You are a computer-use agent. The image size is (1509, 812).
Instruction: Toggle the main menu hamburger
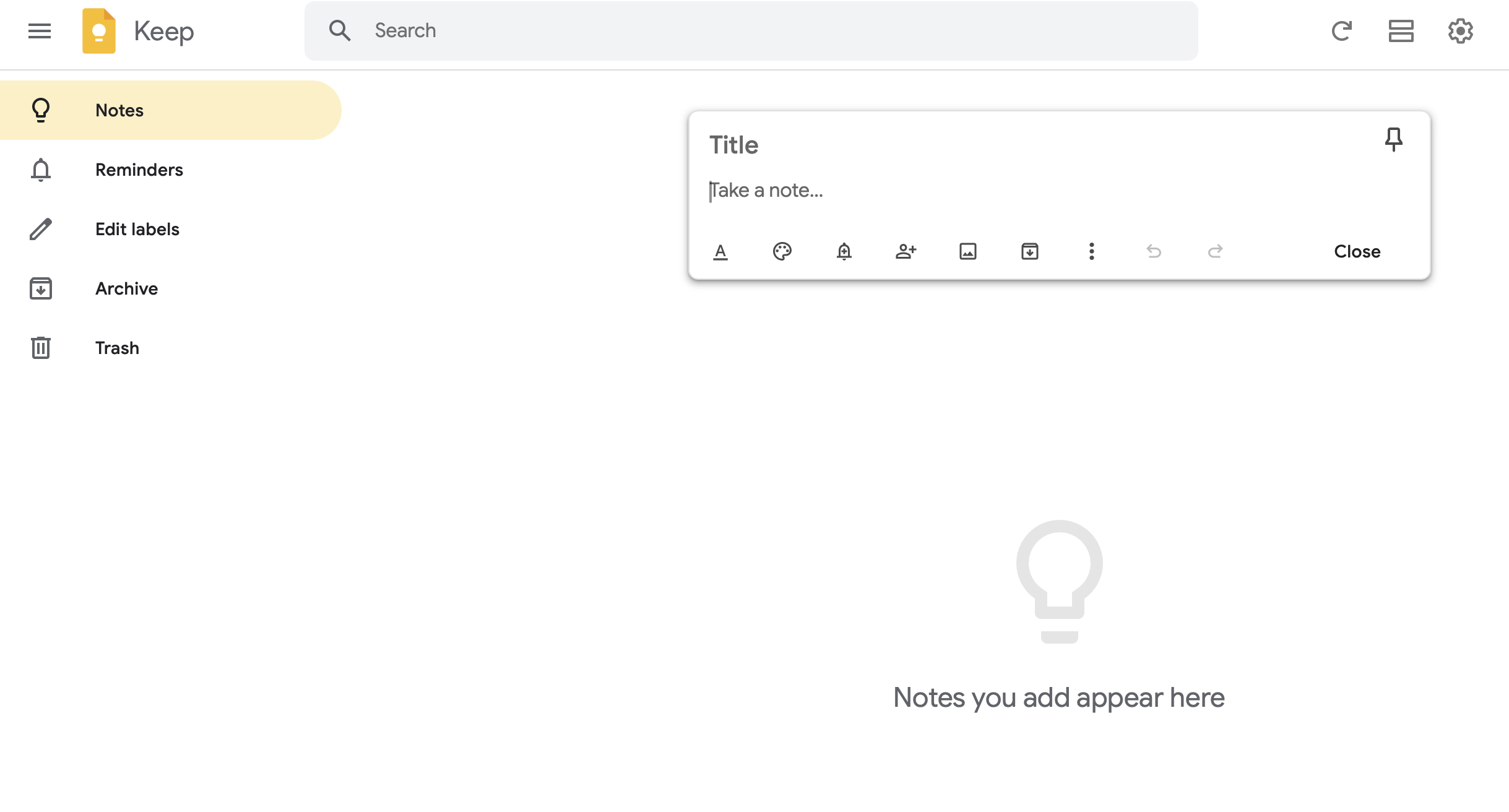tap(40, 31)
